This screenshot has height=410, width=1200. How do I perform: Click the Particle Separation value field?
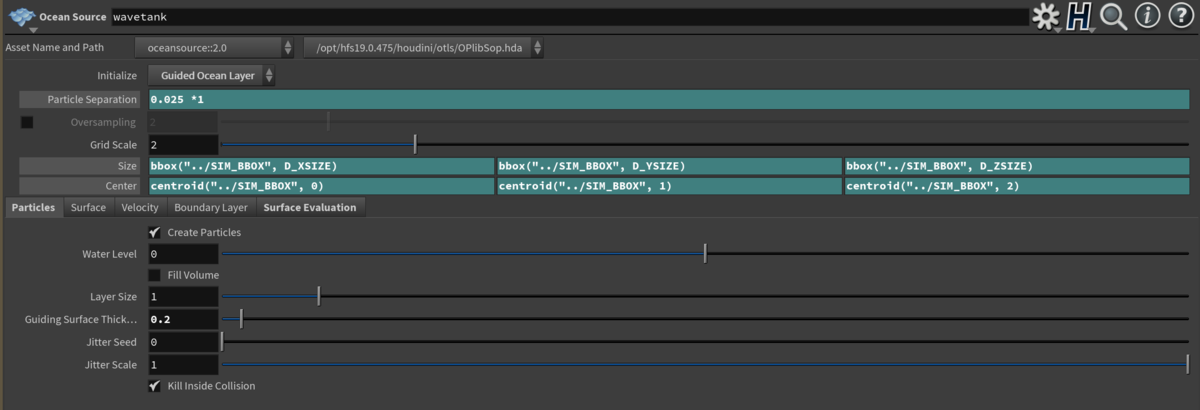(x=669, y=99)
